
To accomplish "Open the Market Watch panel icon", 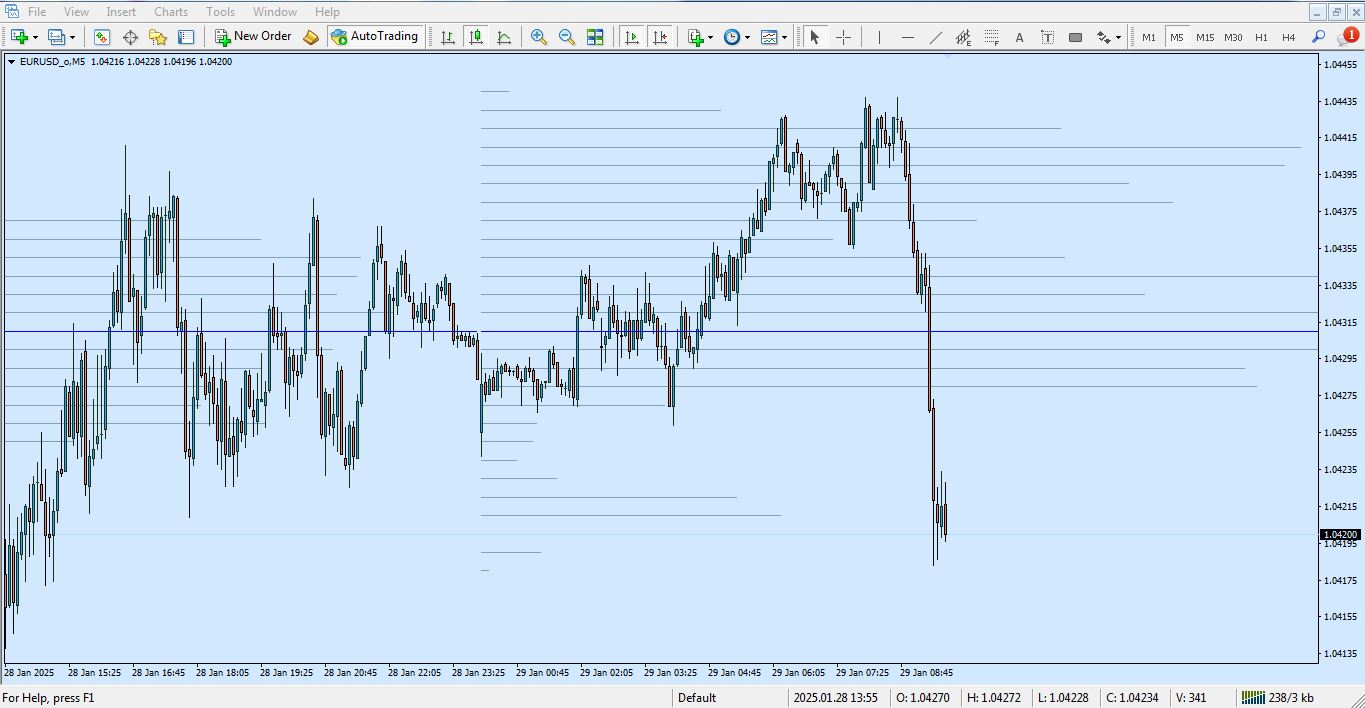I will [x=102, y=37].
